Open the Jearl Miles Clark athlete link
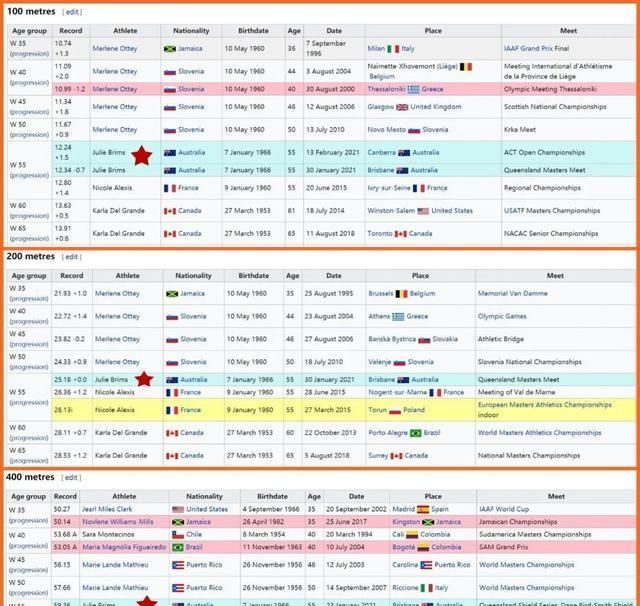The image size is (640, 606). click(x=107, y=509)
